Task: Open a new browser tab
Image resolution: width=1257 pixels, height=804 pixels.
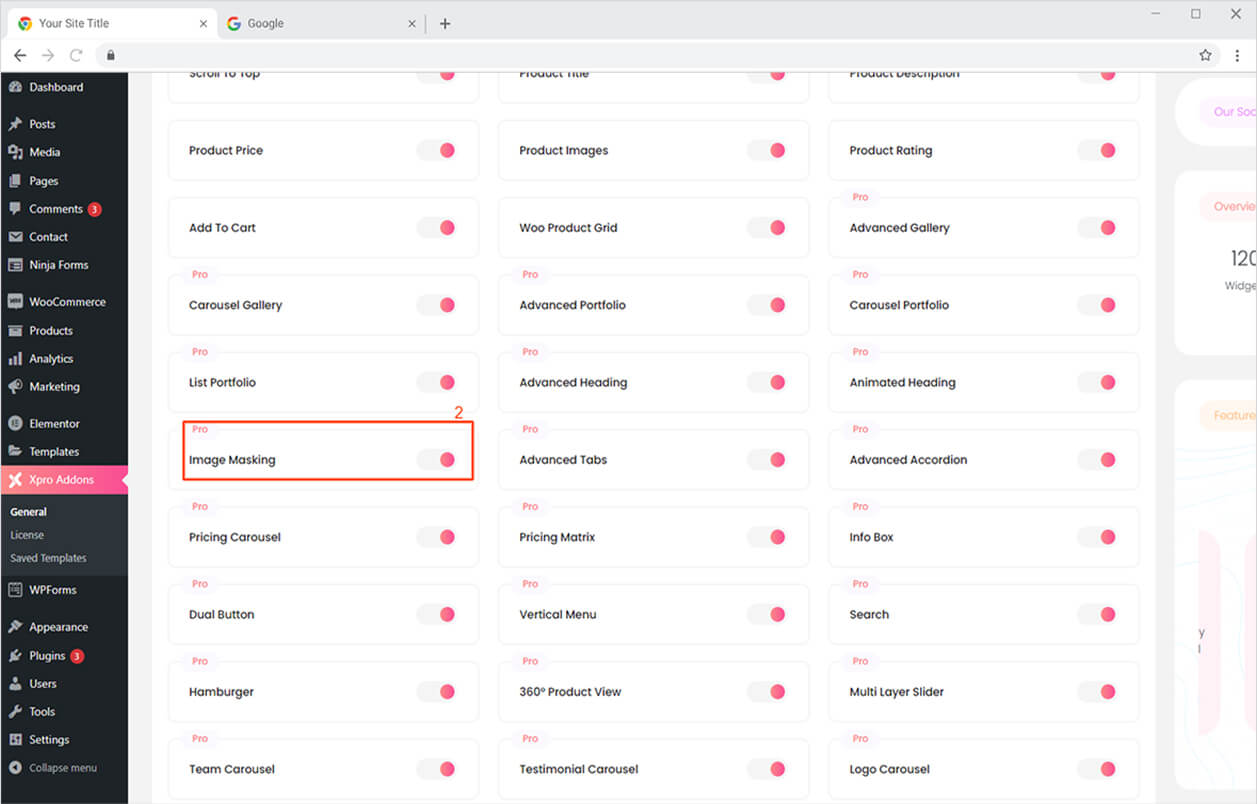Action: (445, 23)
